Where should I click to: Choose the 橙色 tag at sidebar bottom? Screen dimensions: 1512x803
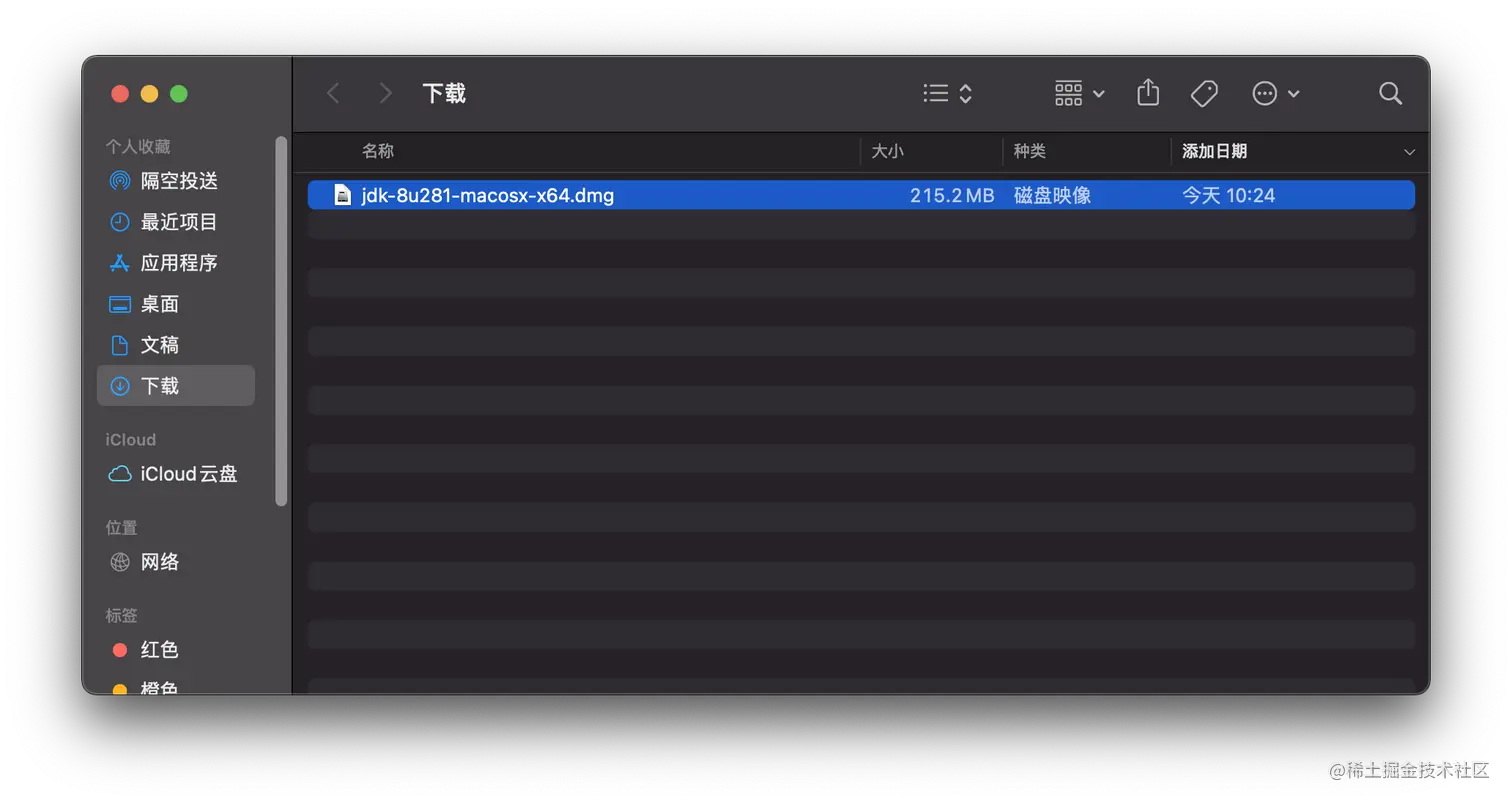(175, 687)
